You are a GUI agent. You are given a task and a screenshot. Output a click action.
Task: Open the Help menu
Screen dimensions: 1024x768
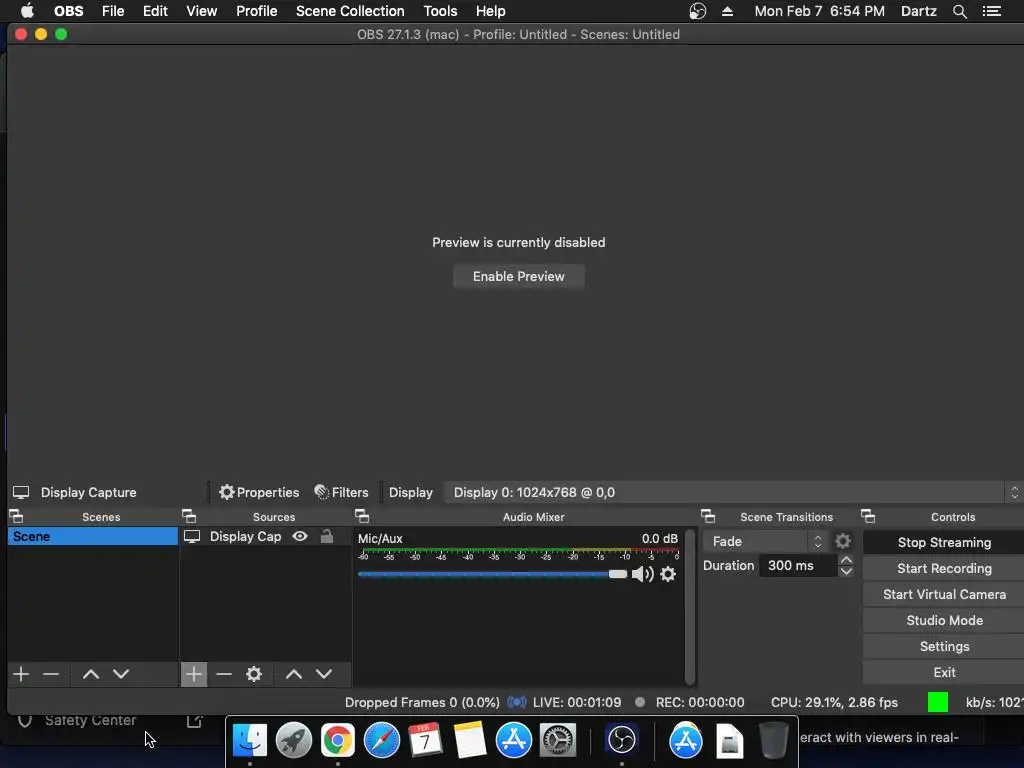490,11
